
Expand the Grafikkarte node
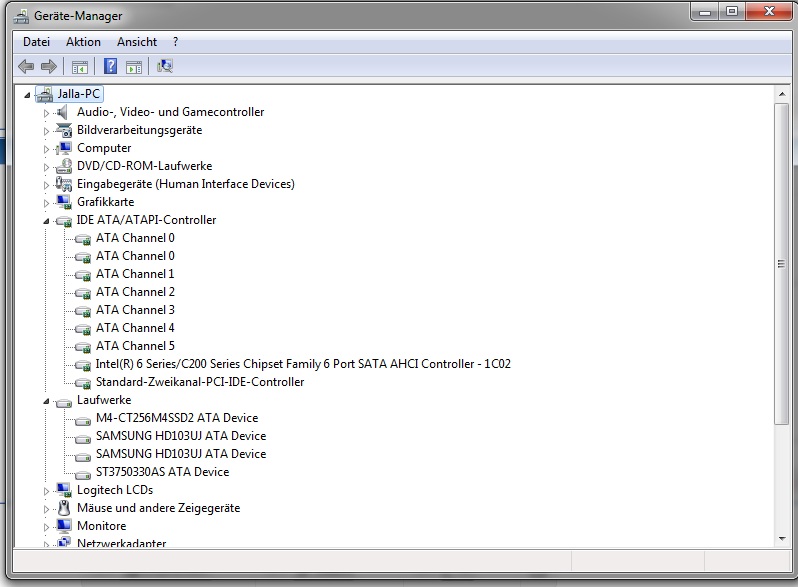click(46, 203)
